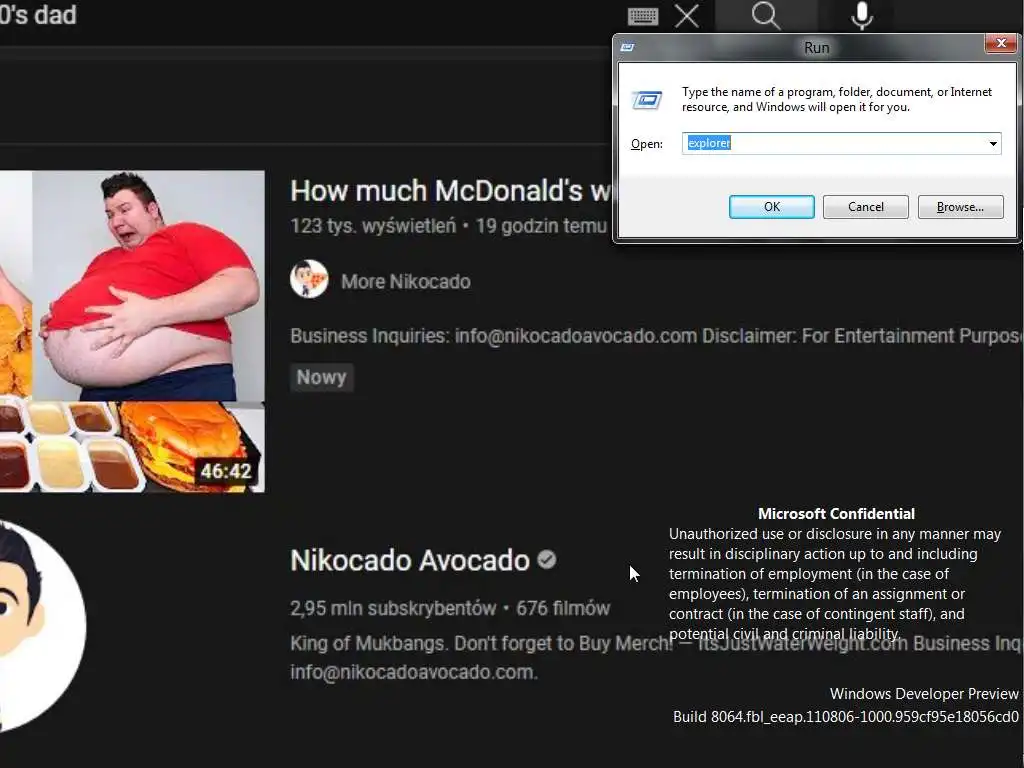Clear the search text with X icon
The height and width of the screenshot is (768, 1024).
click(x=687, y=16)
